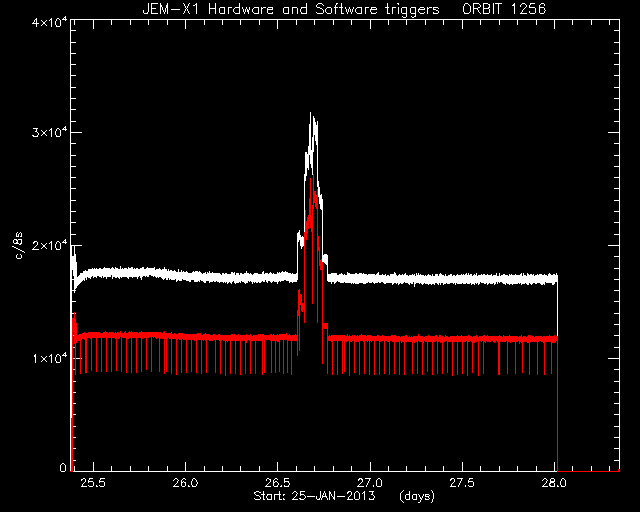This screenshot has width=640, height=512.
Task: Click the 27.5 x-axis tick label
Action: tap(462, 483)
